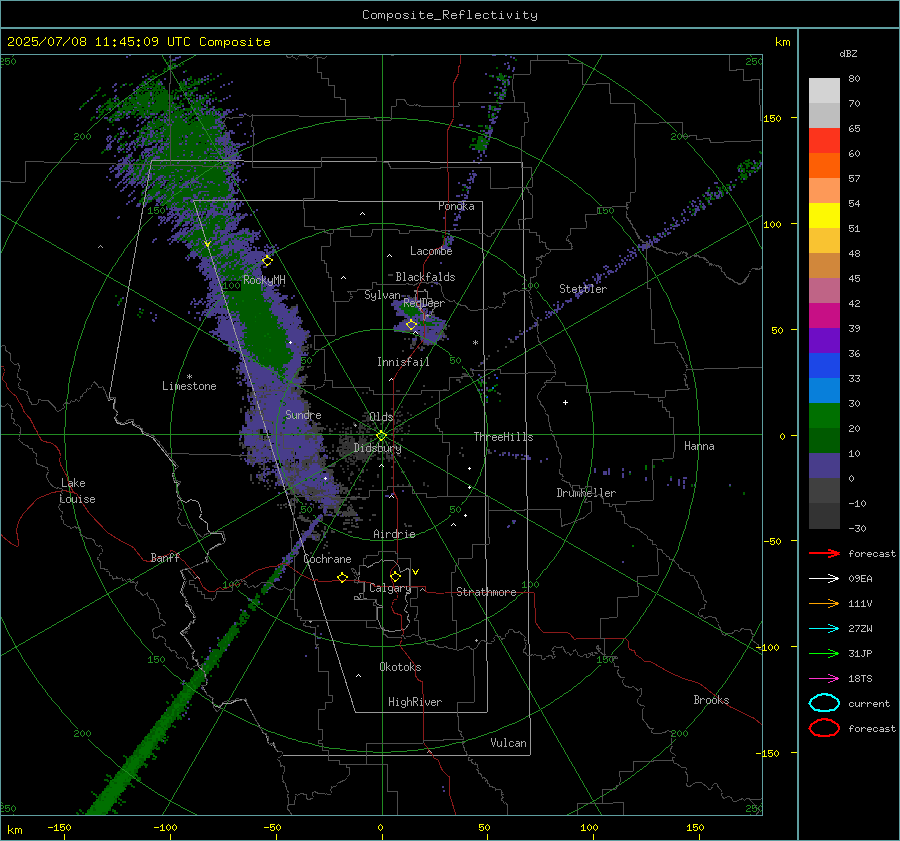Image resolution: width=900 pixels, height=841 pixels.
Task: Click the HighRiver label
Action: 415,702
